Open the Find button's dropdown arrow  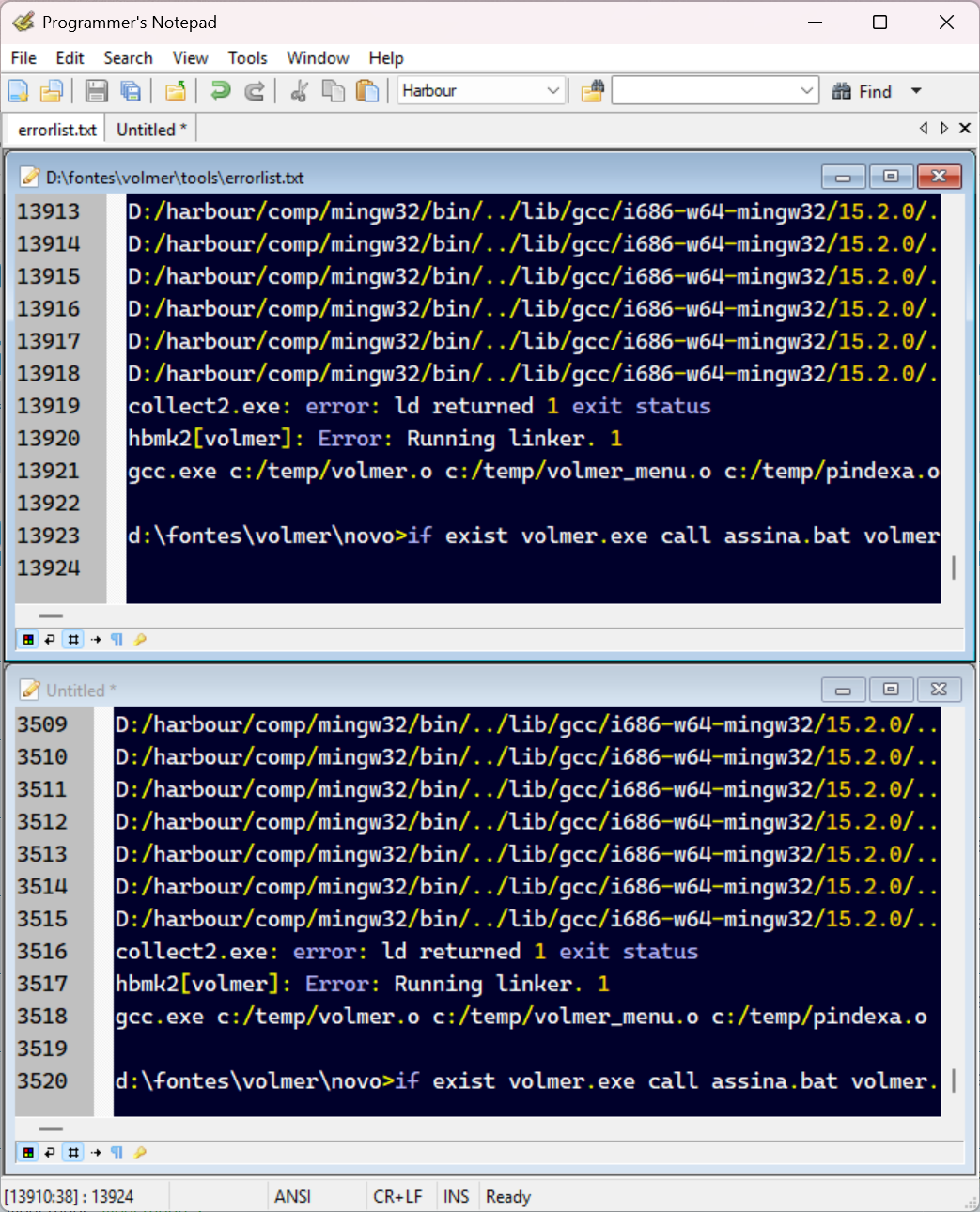pos(916,91)
